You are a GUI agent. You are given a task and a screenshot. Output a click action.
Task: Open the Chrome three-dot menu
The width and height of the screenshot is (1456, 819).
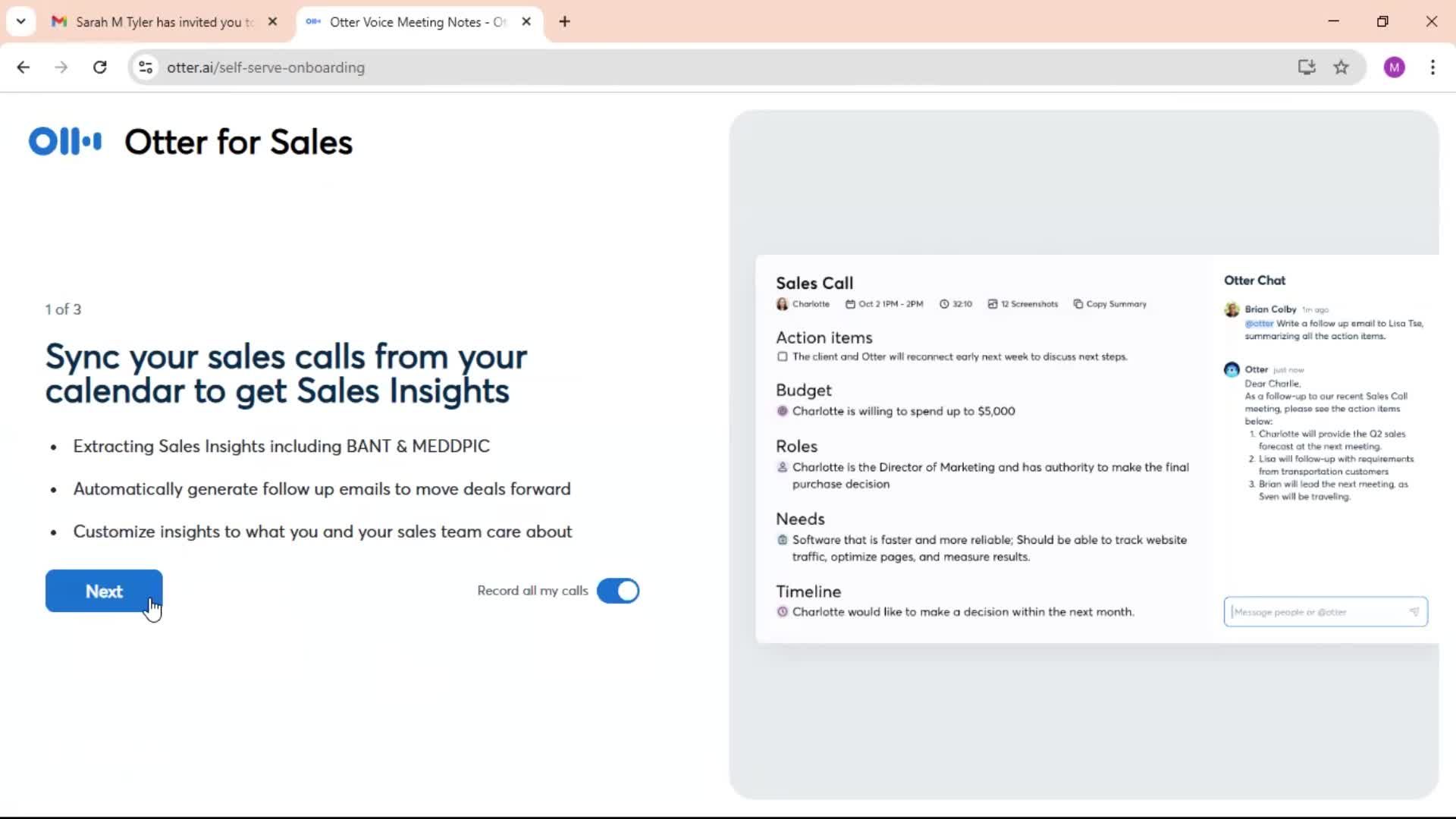pos(1432,67)
